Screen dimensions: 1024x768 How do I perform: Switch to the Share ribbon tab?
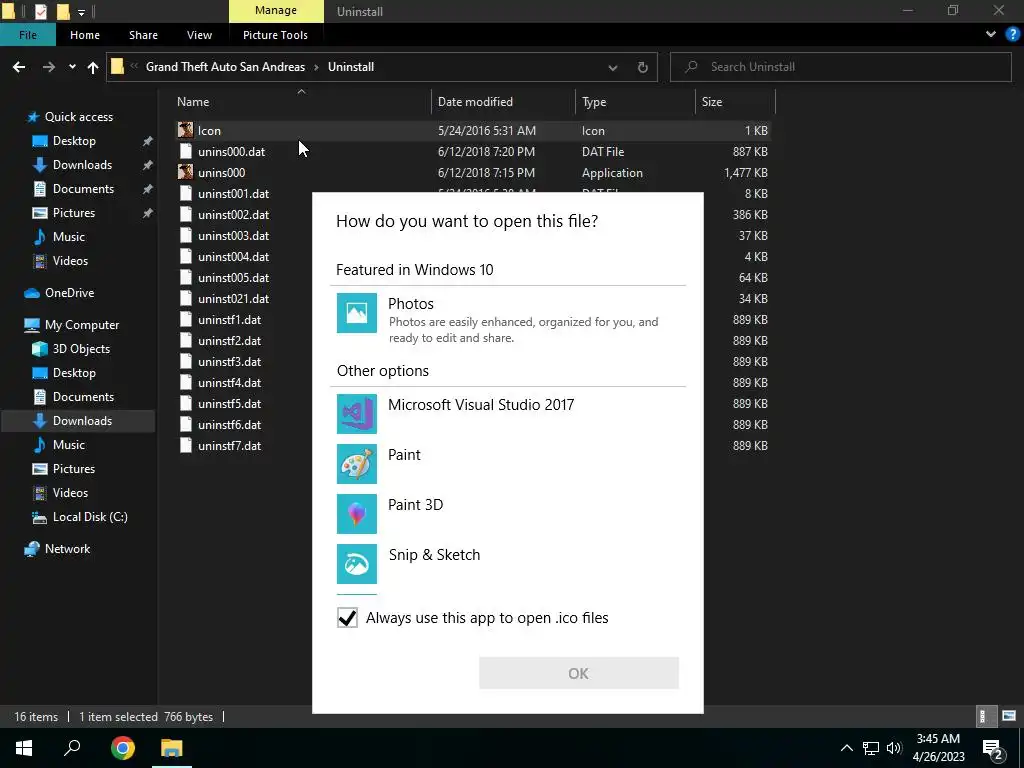[x=143, y=35]
